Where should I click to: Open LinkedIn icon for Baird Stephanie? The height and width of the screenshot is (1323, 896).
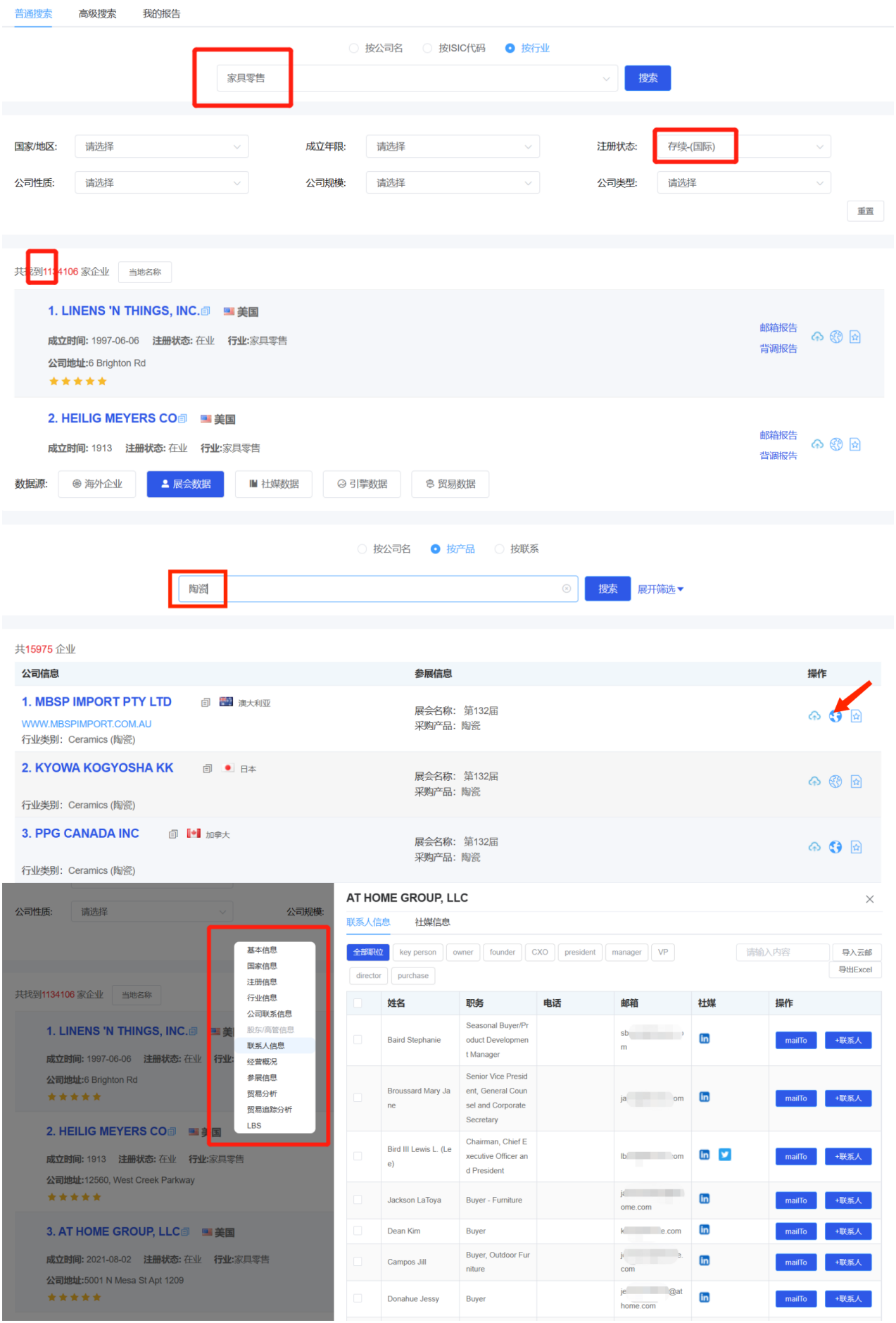click(705, 1039)
